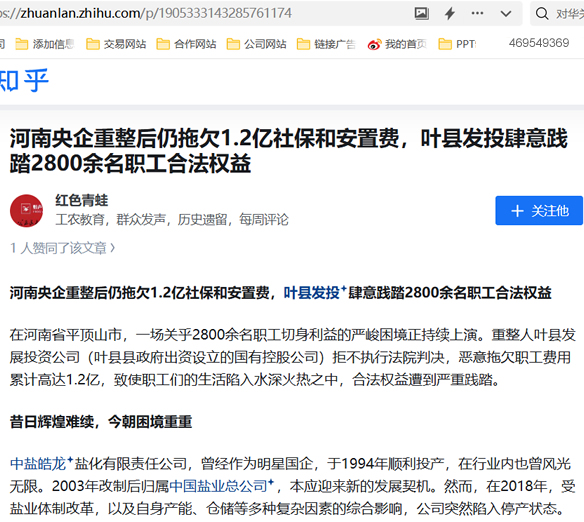Click the red author avatar of 红色青蛙
Viewport: 584px width, 522px height.
click(x=26, y=211)
